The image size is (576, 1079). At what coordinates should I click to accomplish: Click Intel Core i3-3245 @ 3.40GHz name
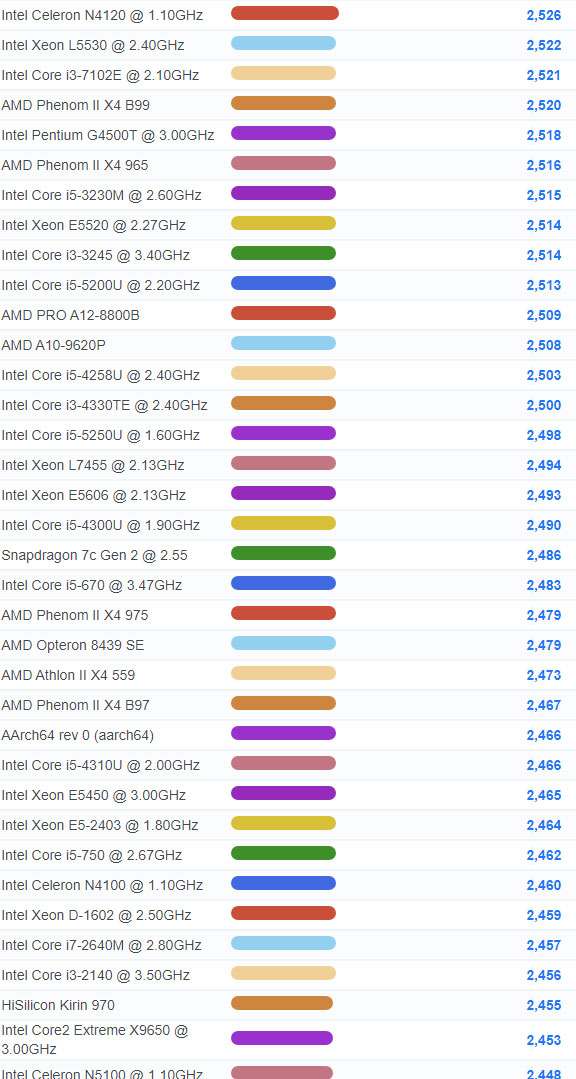pyautogui.click(x=96, y=255)
